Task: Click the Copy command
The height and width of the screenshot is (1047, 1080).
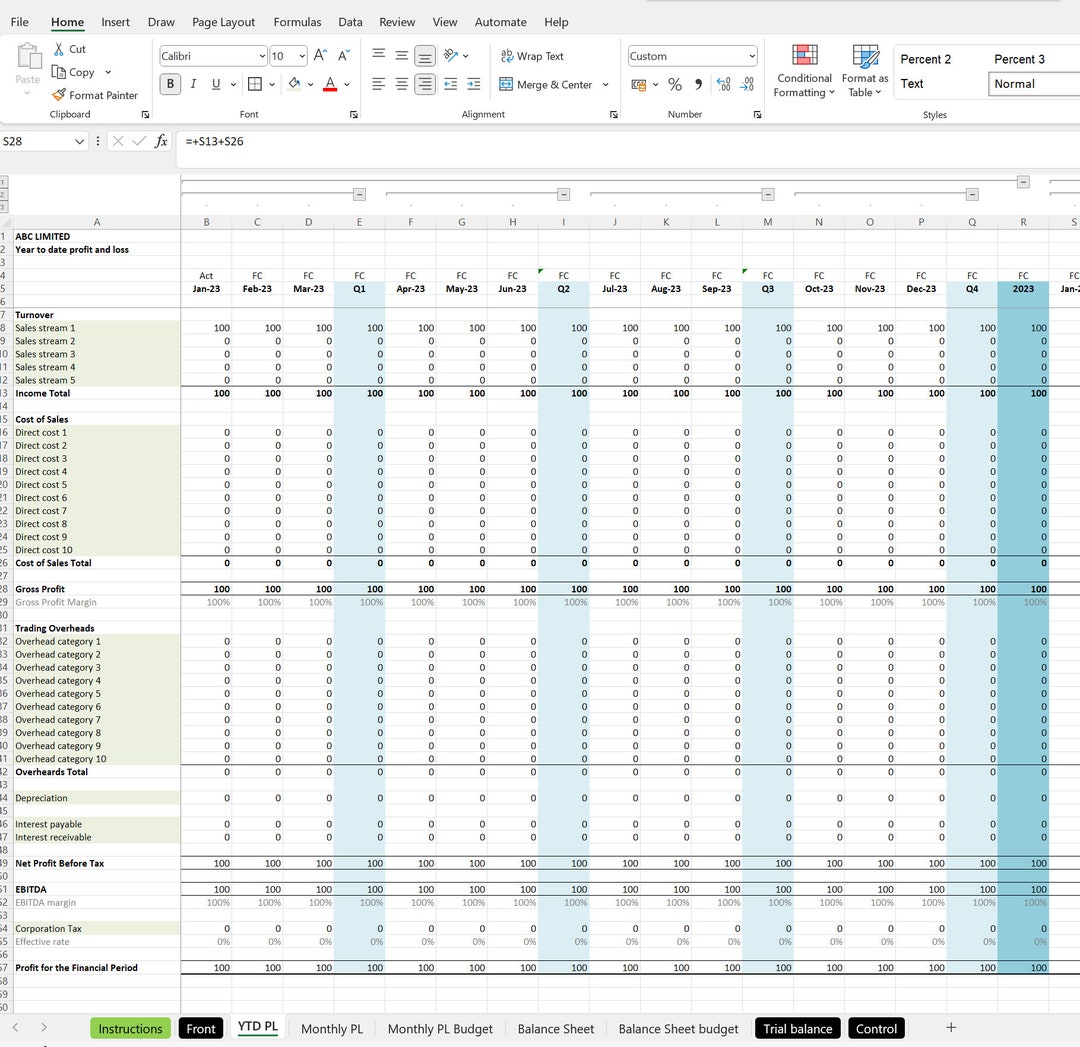Action: (80, 72)
